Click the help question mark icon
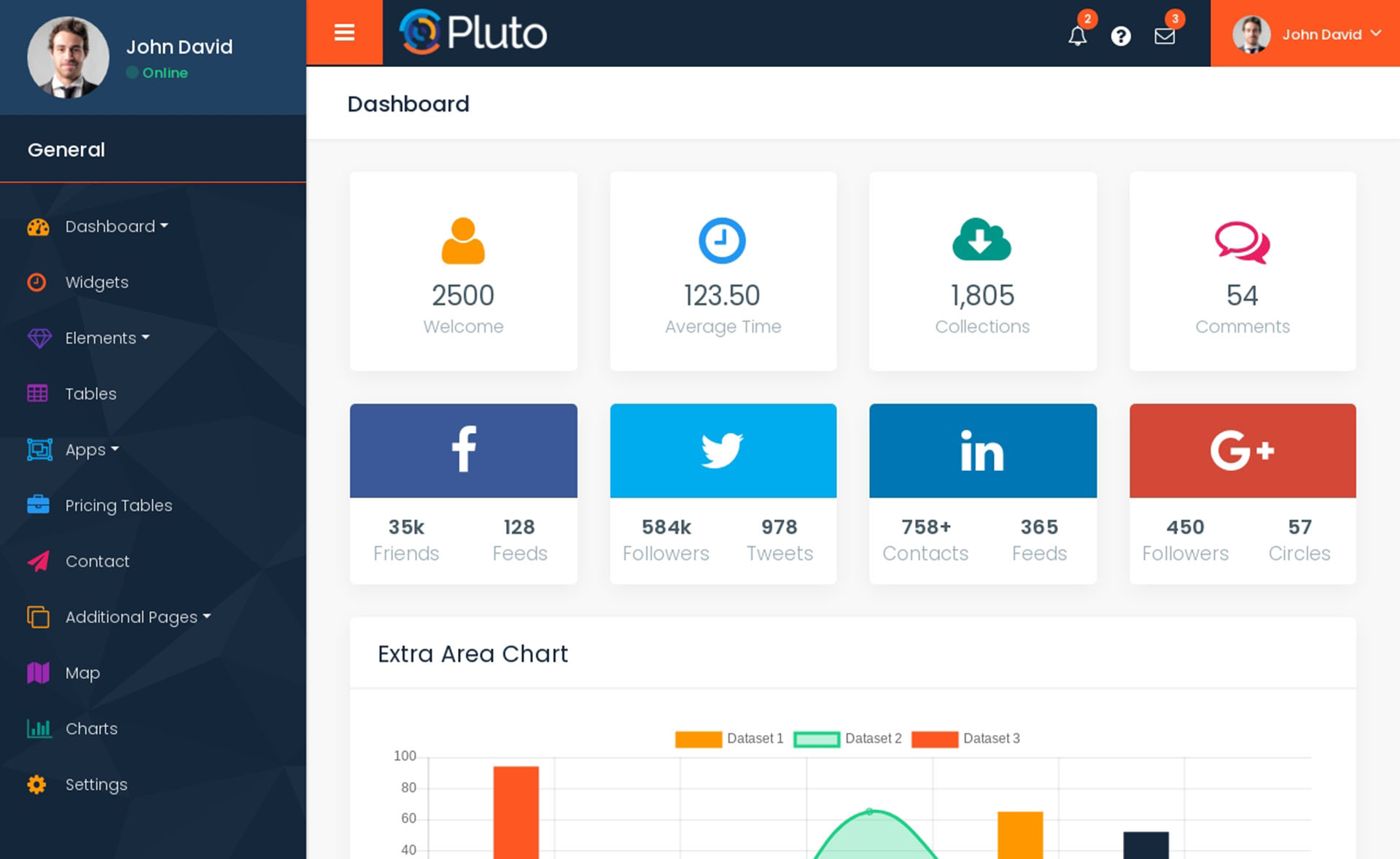This screenshot has height=859, width=1400. 1121,33
